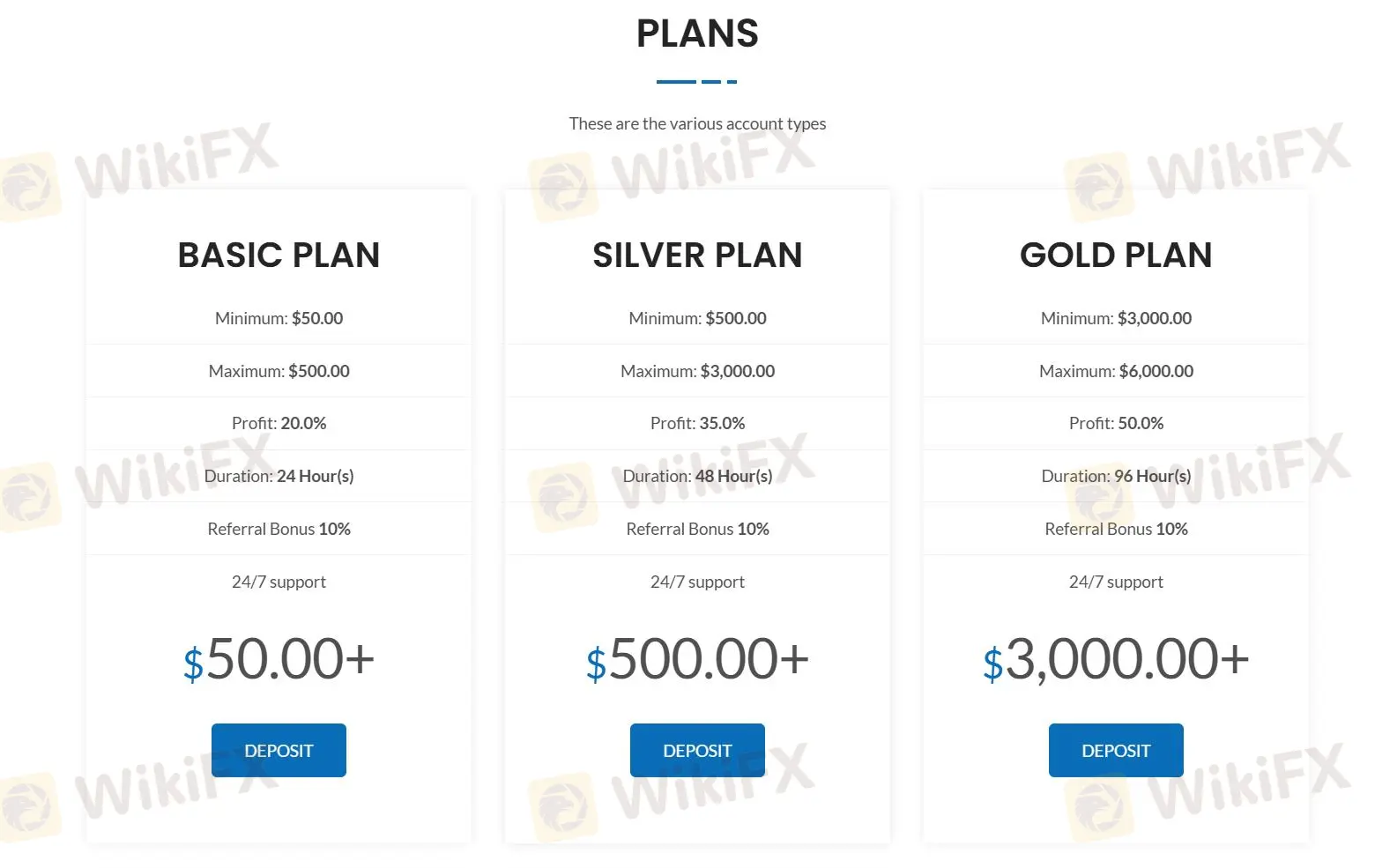The width and height of the screenshot is (1375, 868).
Task: Click the Gold Plan title text
Action: [x=1115, y=256]
